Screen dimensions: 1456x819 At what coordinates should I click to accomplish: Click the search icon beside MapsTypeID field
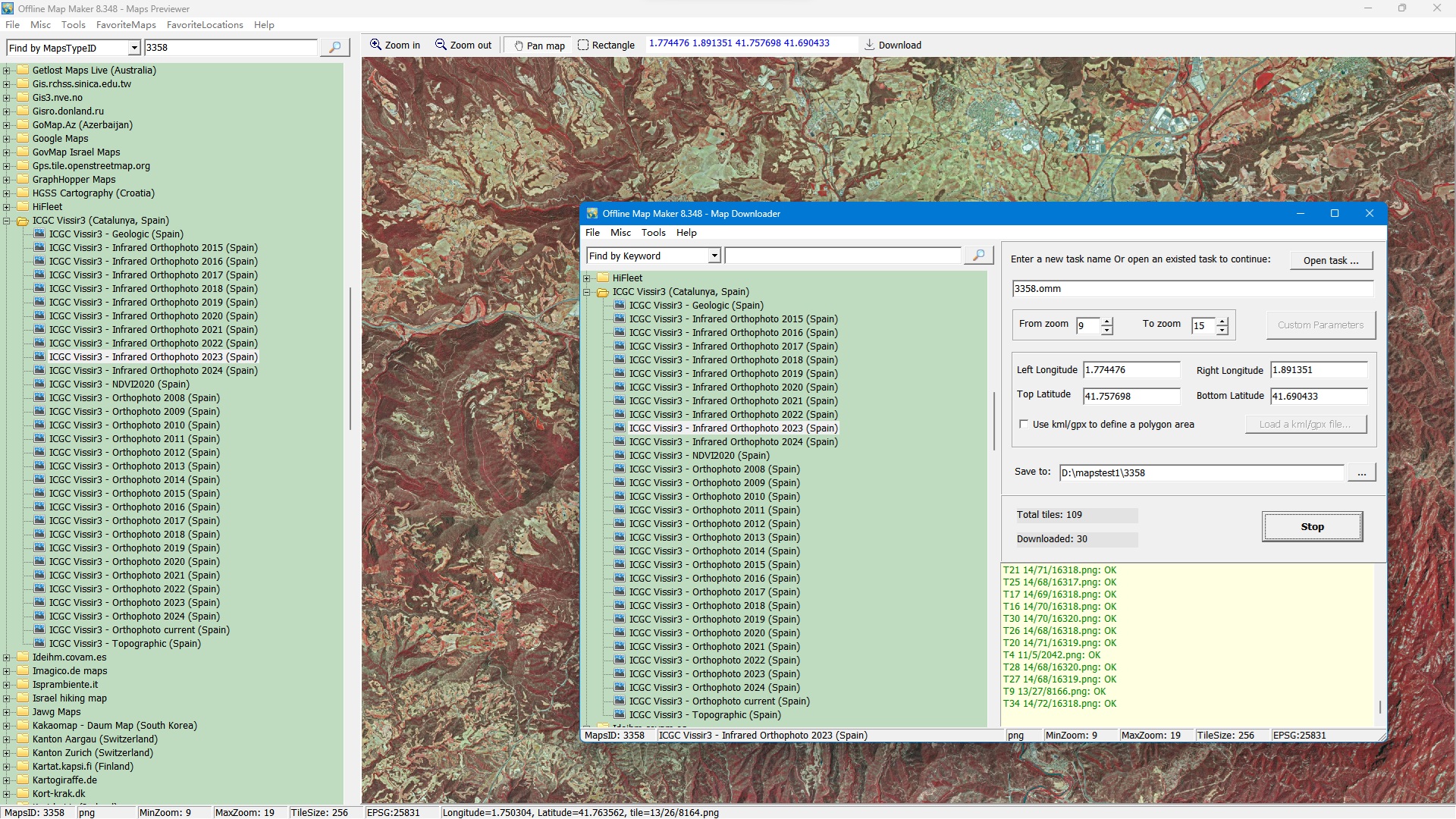[334, 48]
